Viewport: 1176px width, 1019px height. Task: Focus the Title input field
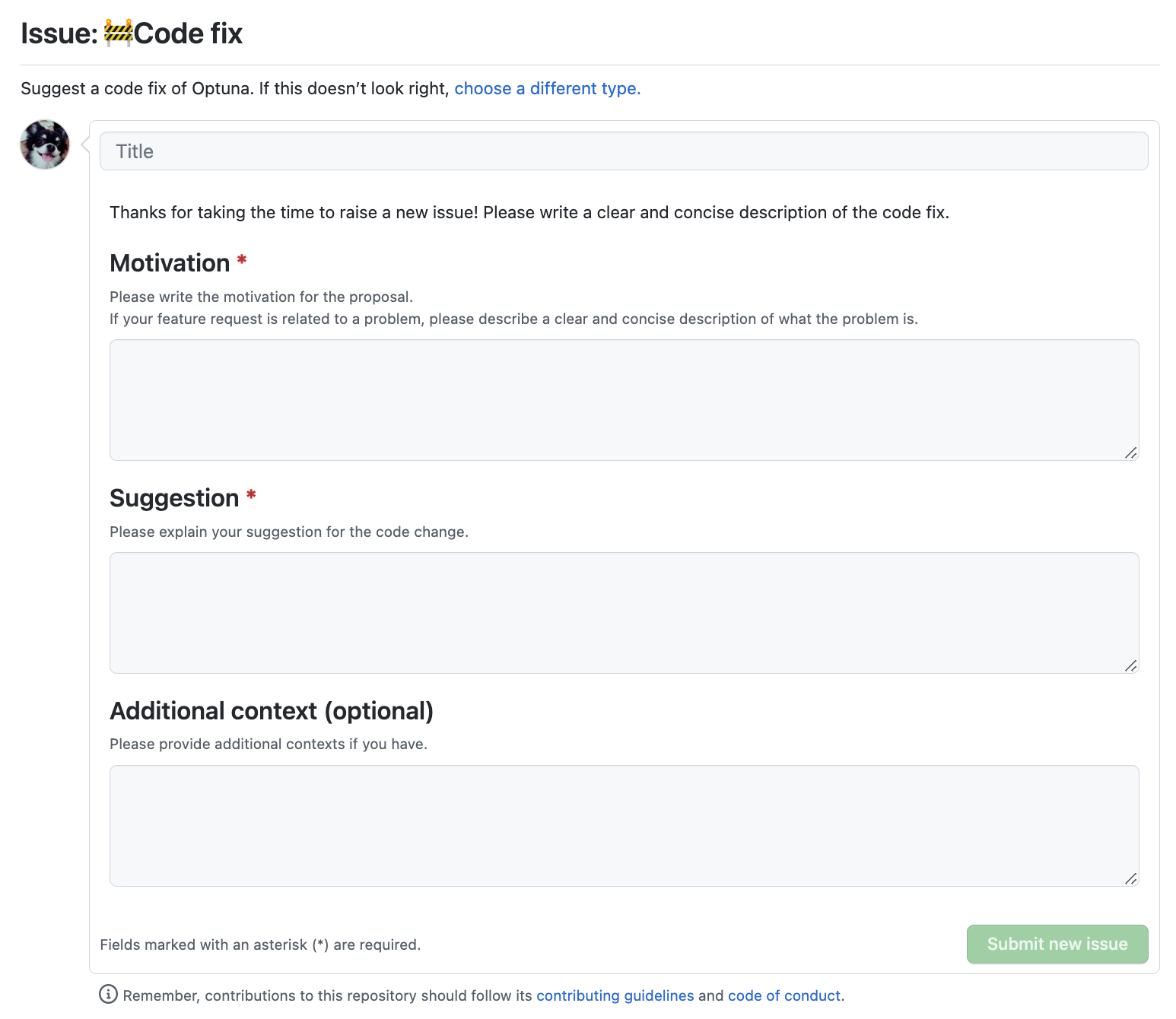coord(624,151)
